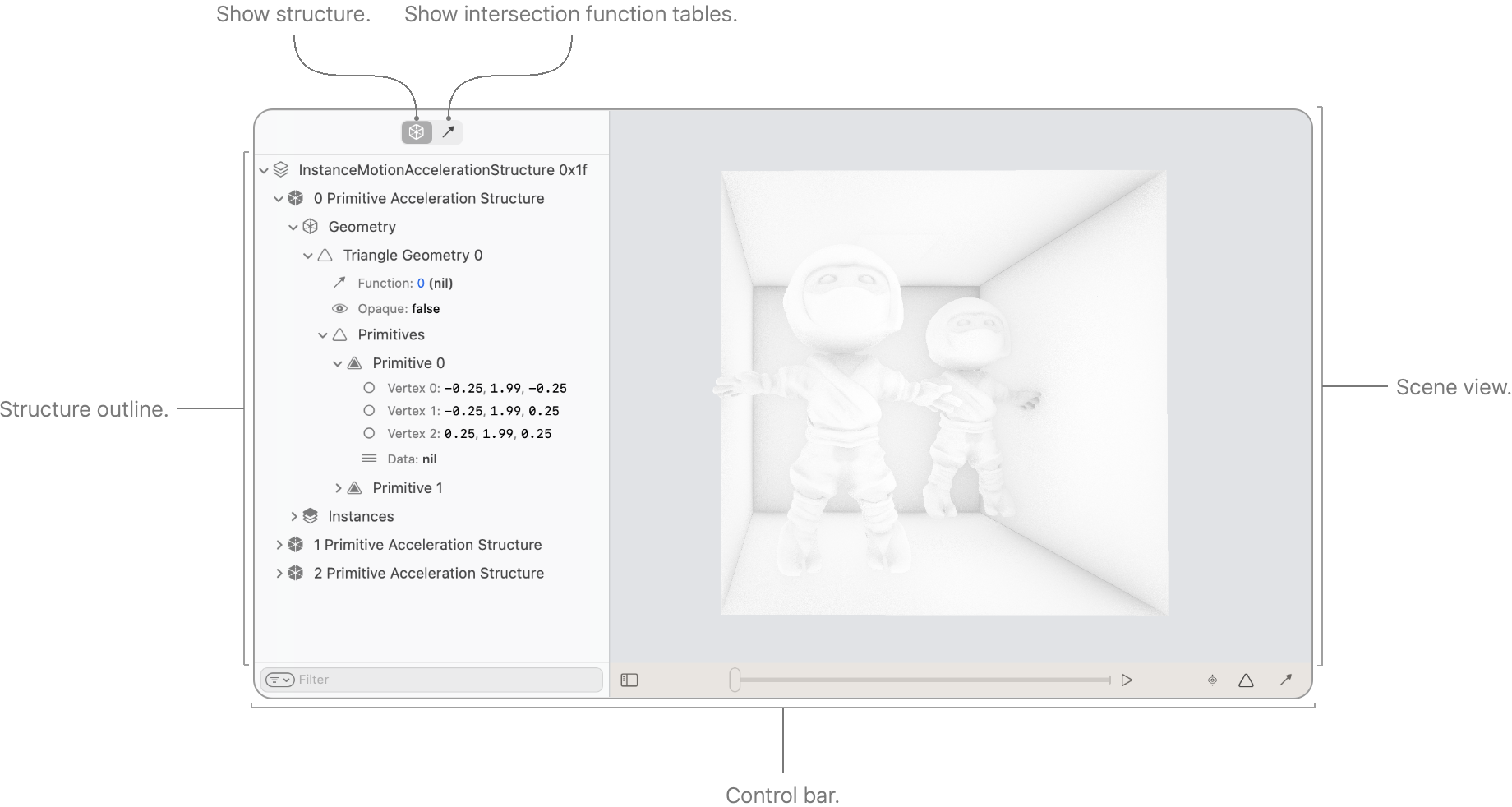
Task: Collapse 0 Primitive Acceleration Structure
Action: tap(279, 199)
